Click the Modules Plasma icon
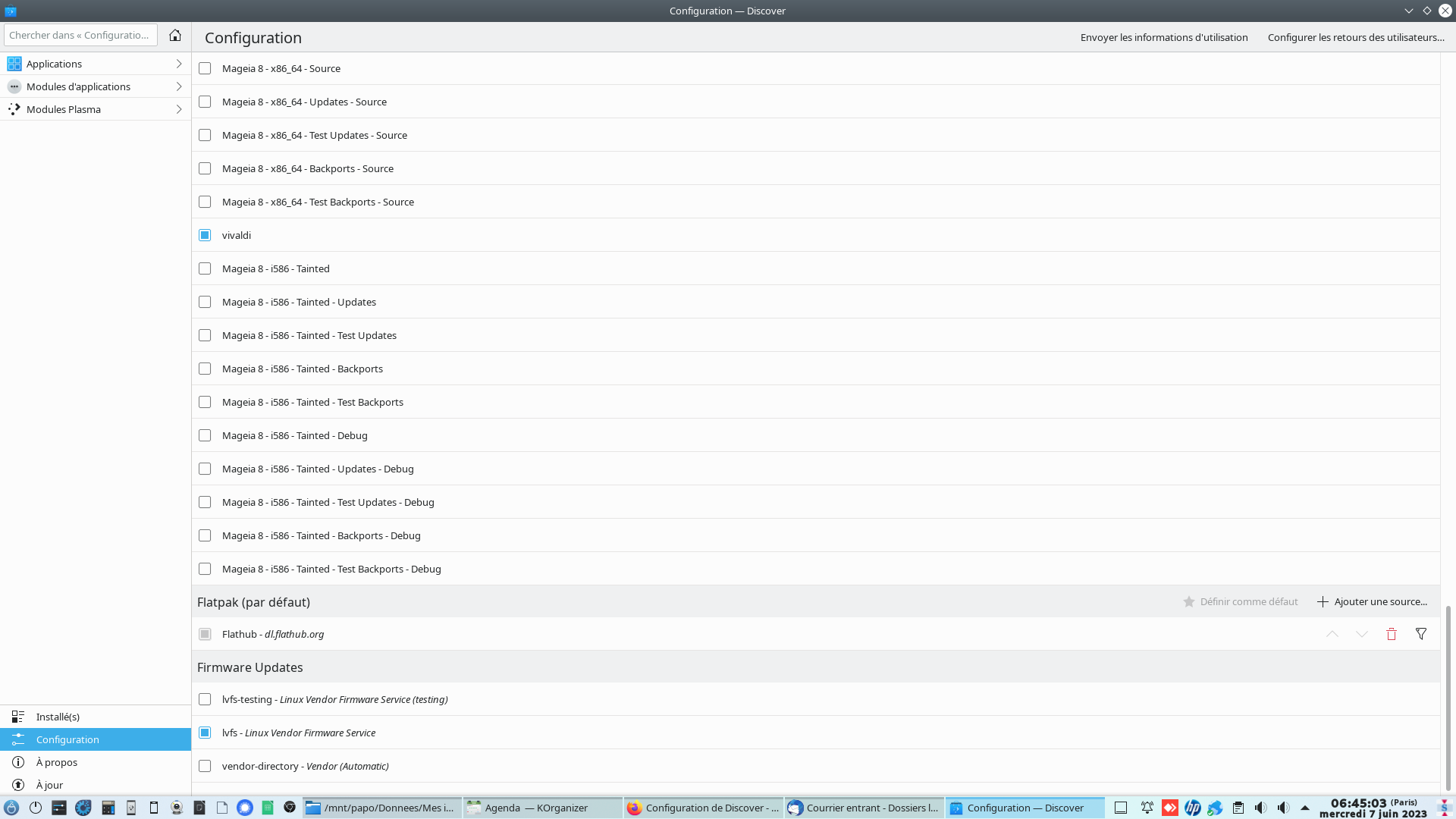The height and width of the screenshot is (819, 1456). click(x=14, y=109)
